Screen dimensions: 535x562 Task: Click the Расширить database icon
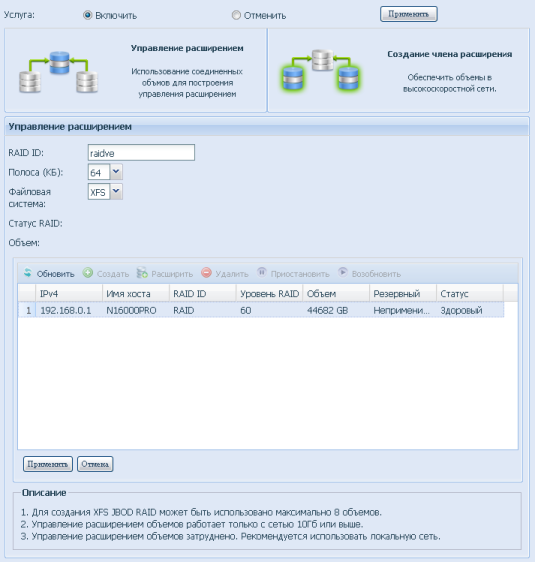pyautogui.click(x=142, y=273)
